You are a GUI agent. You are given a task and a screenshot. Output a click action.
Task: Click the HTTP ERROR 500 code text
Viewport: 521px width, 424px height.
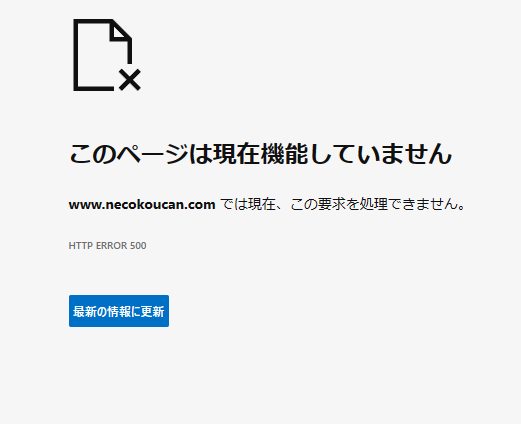pos(107,246)
